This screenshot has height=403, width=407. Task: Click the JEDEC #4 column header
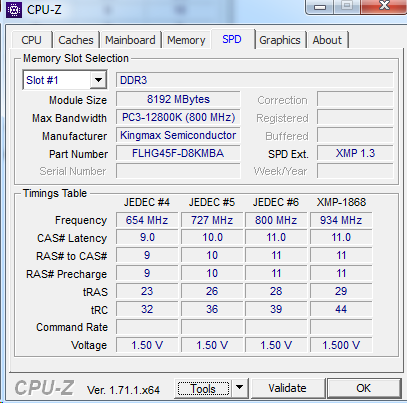point(147,202)
